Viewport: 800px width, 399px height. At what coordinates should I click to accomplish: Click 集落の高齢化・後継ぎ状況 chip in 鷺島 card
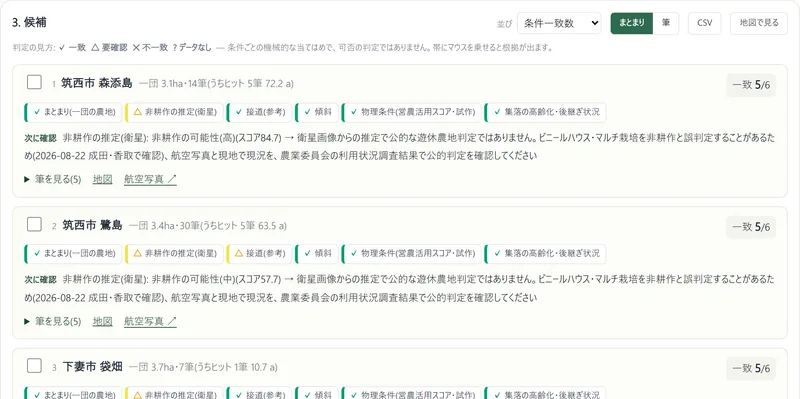(x=545, y=254)
